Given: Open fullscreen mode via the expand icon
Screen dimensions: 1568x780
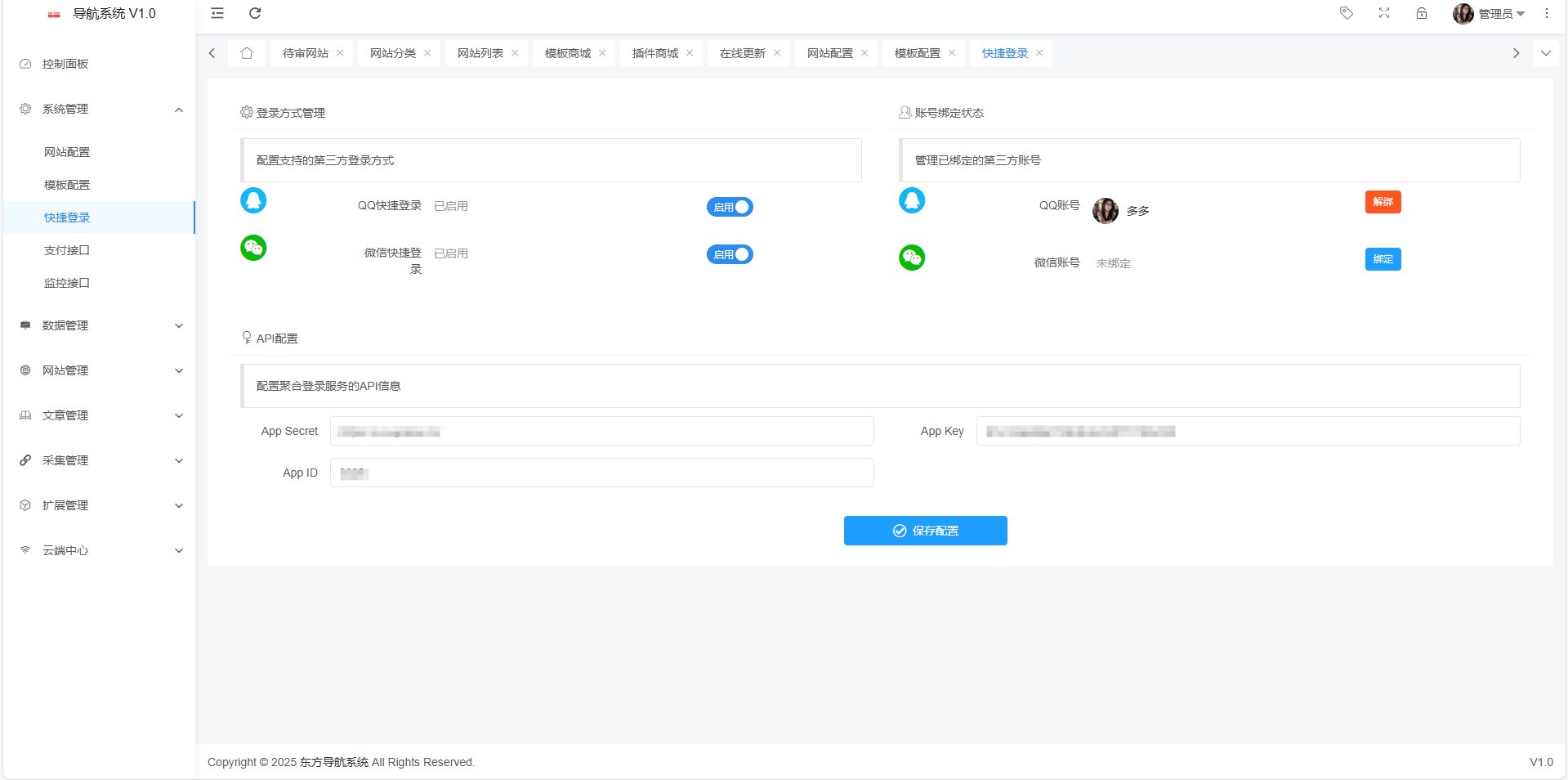Looking at the screenshot, I should coord(1383,13).
